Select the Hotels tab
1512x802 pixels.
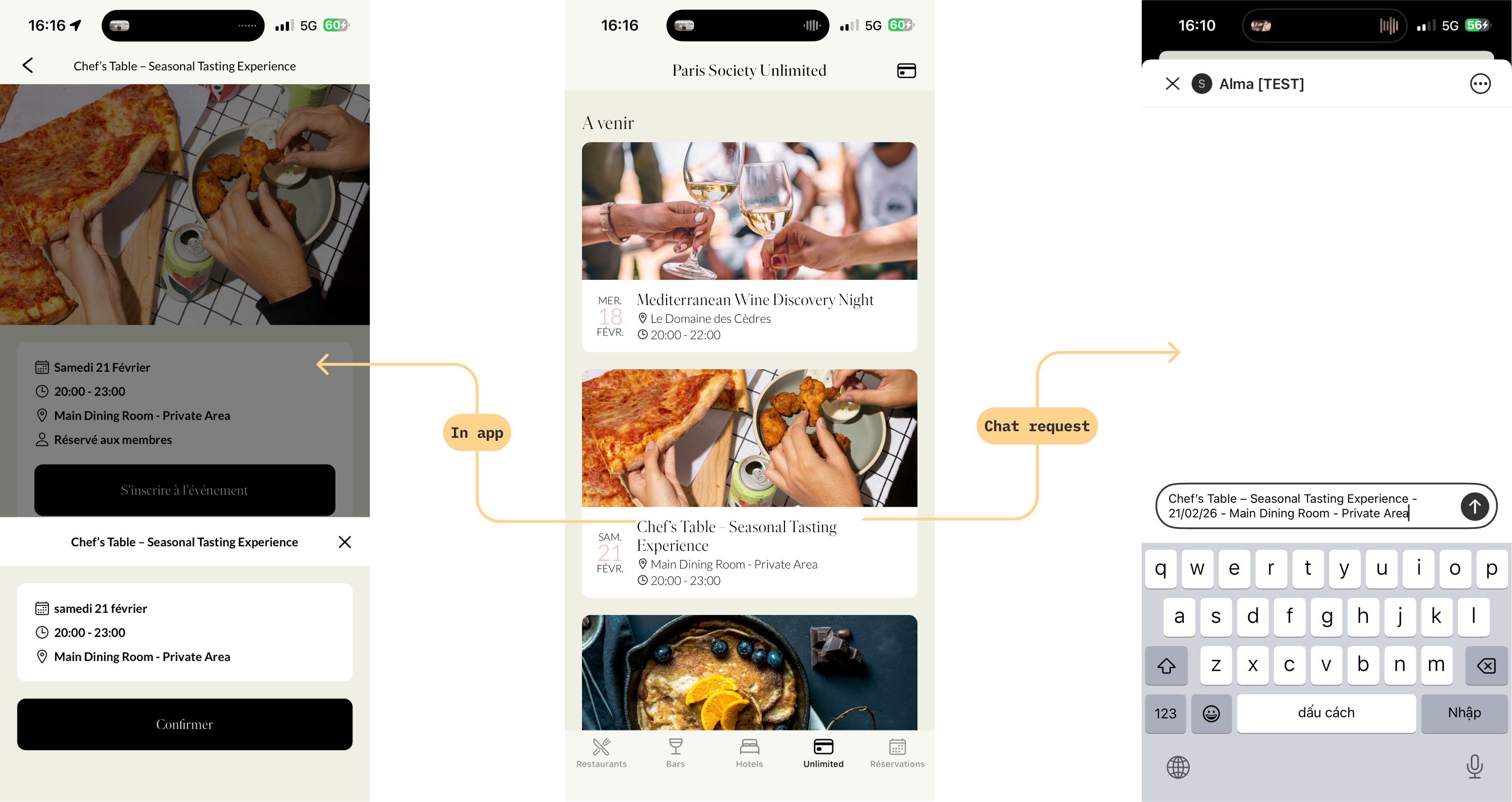pos(749,753)
